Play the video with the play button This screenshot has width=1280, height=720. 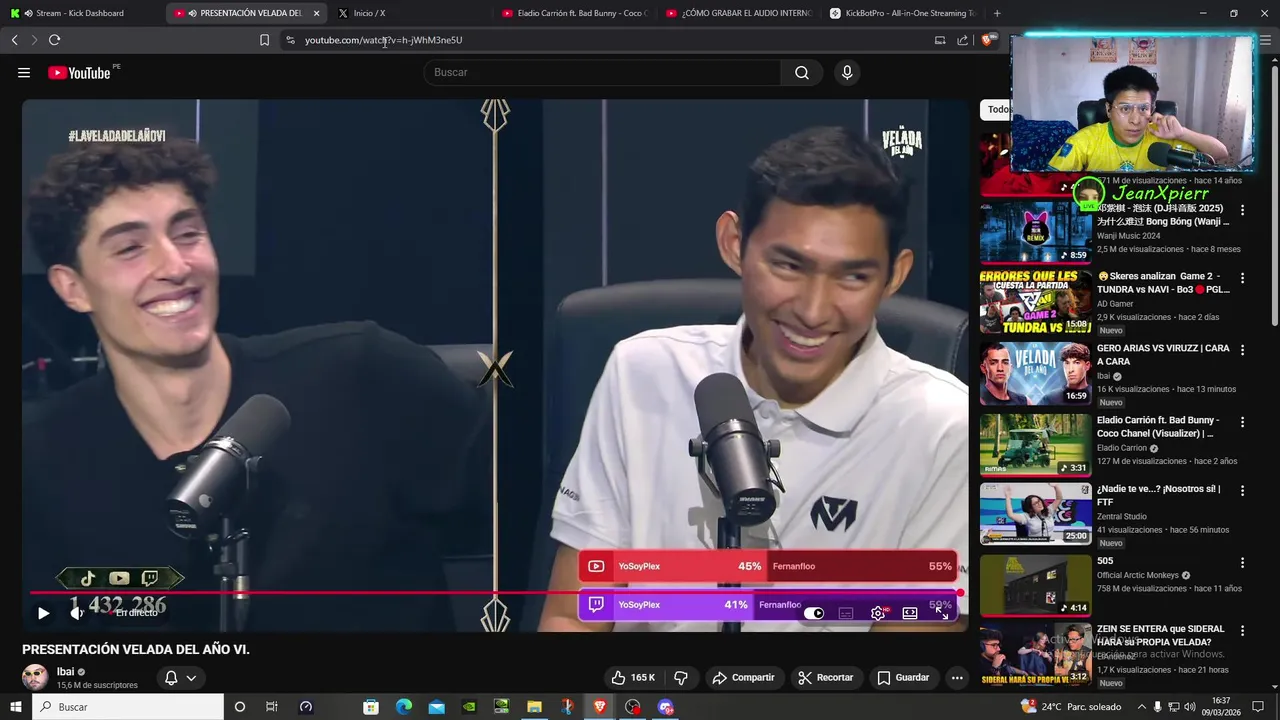43,613
